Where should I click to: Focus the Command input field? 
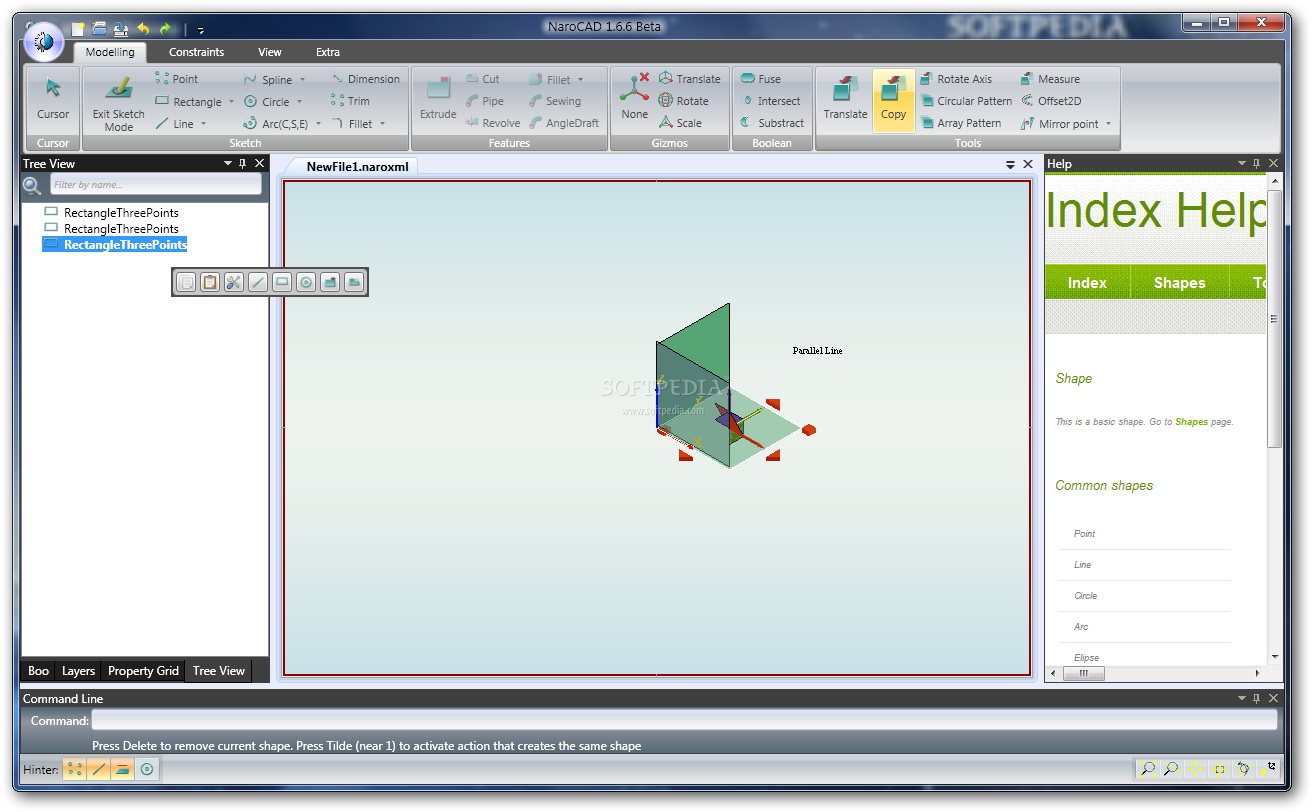click(x=684, y=720)
